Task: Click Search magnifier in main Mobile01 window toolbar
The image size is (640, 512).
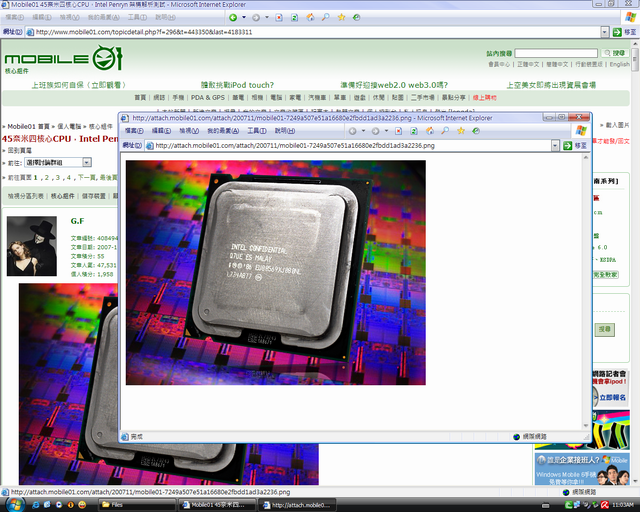Action: coord(326,17)
